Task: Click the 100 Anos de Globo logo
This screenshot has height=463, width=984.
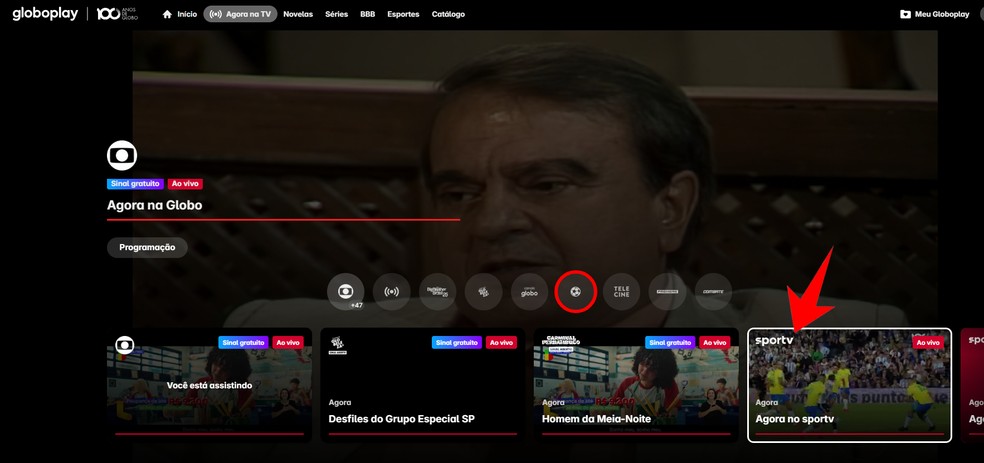Action: click(117, 14)
